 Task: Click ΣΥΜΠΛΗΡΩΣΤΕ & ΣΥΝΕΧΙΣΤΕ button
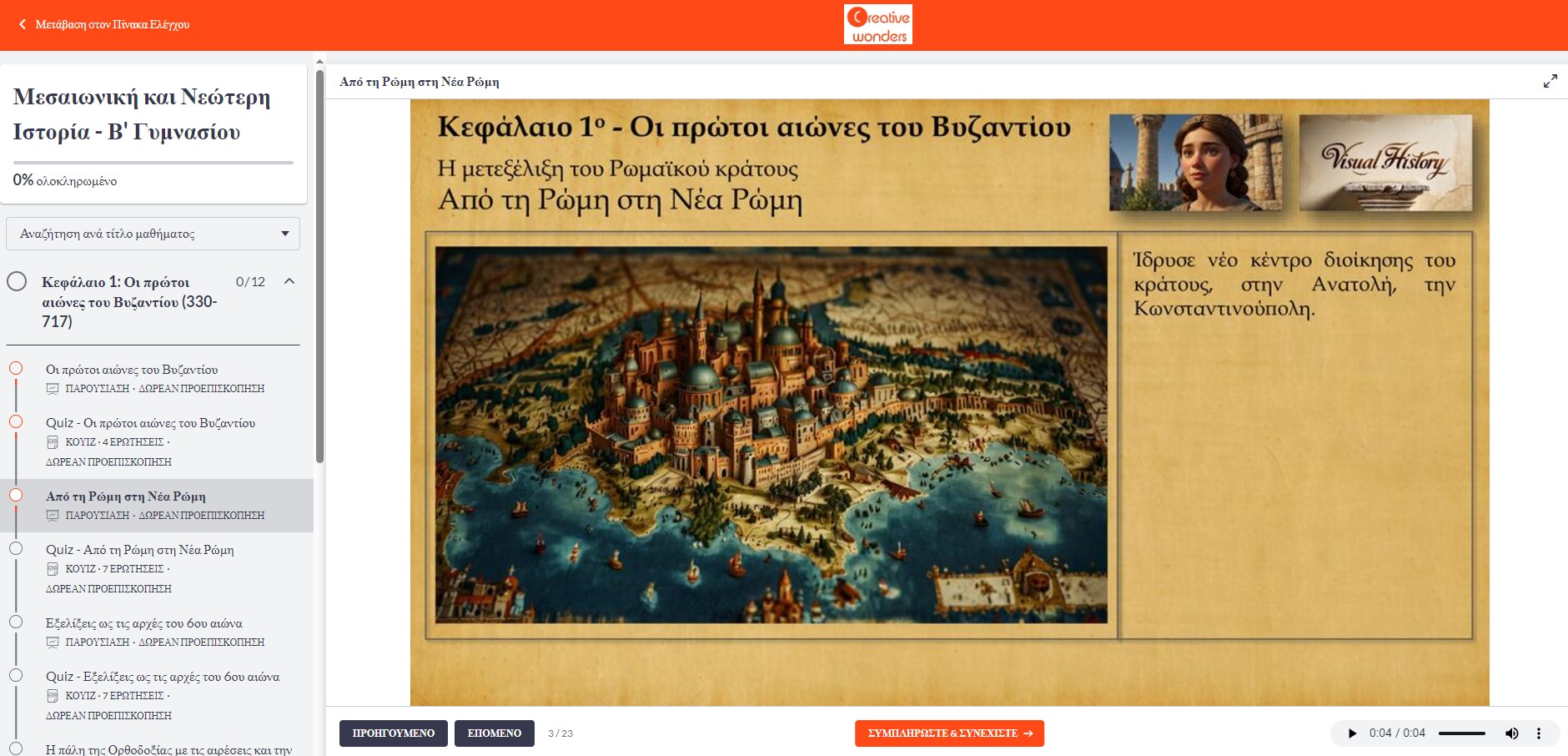(x=949, y=733)
